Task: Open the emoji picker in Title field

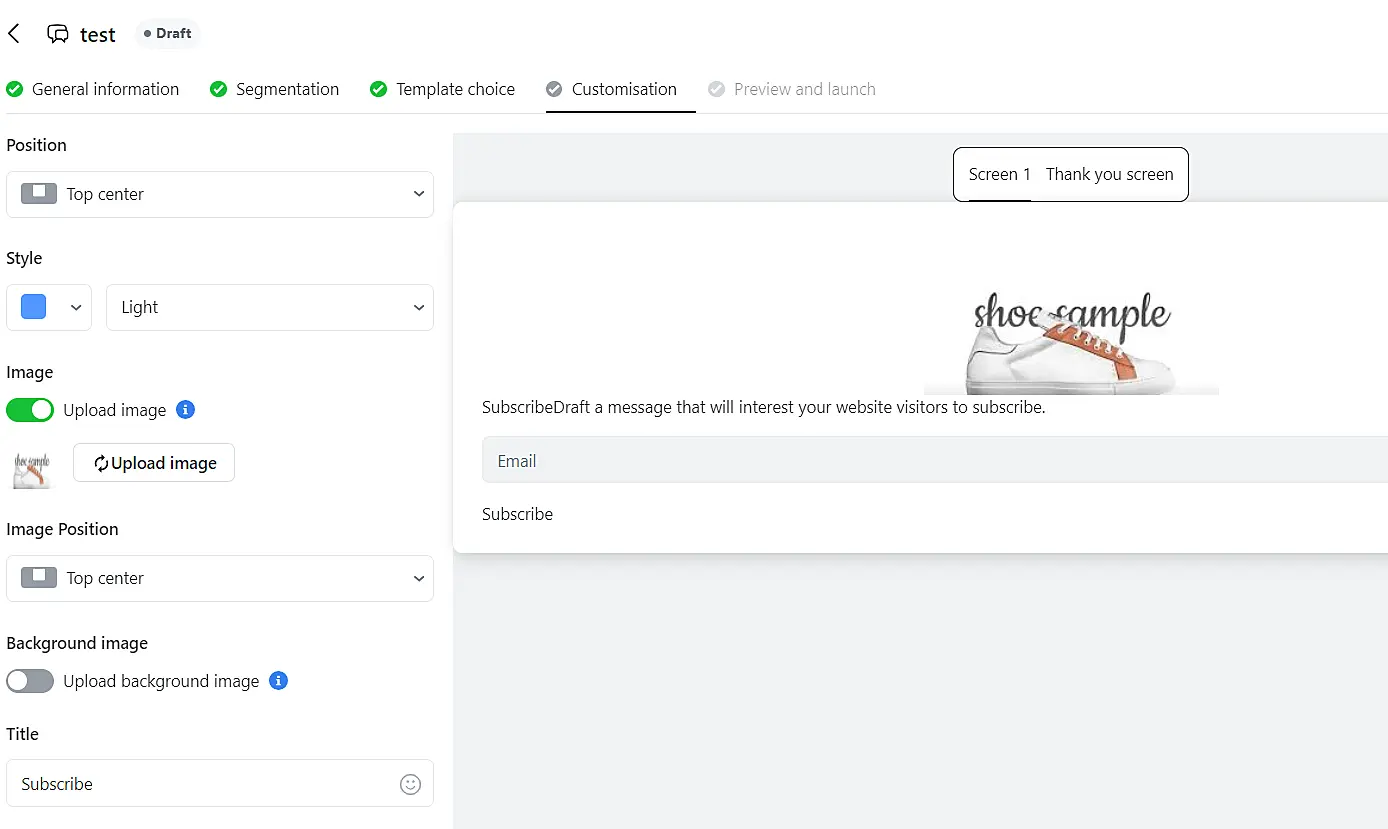Action: click(x=410, y=784)
